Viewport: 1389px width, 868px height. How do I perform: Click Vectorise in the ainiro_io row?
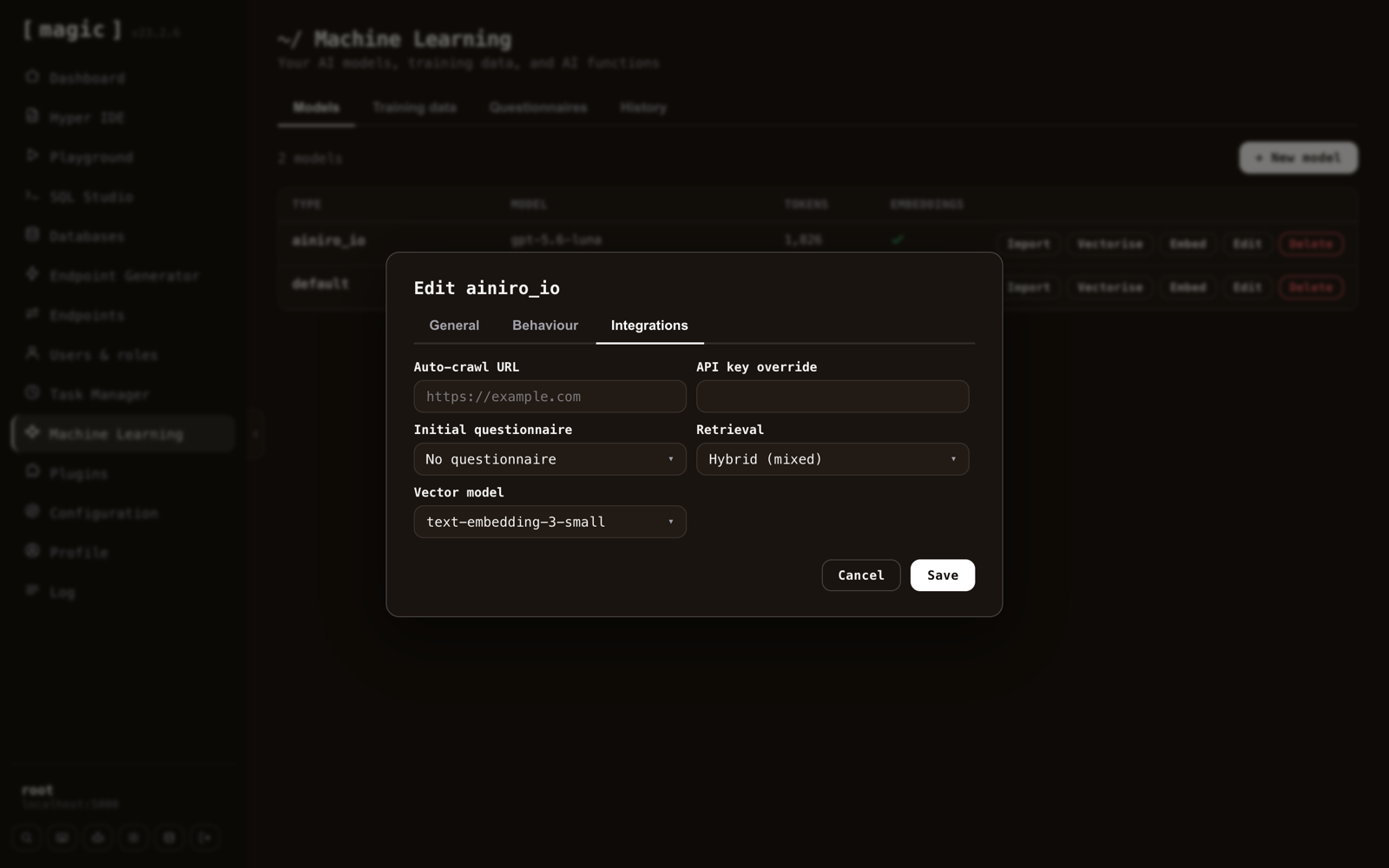[x=1110, y=244]
